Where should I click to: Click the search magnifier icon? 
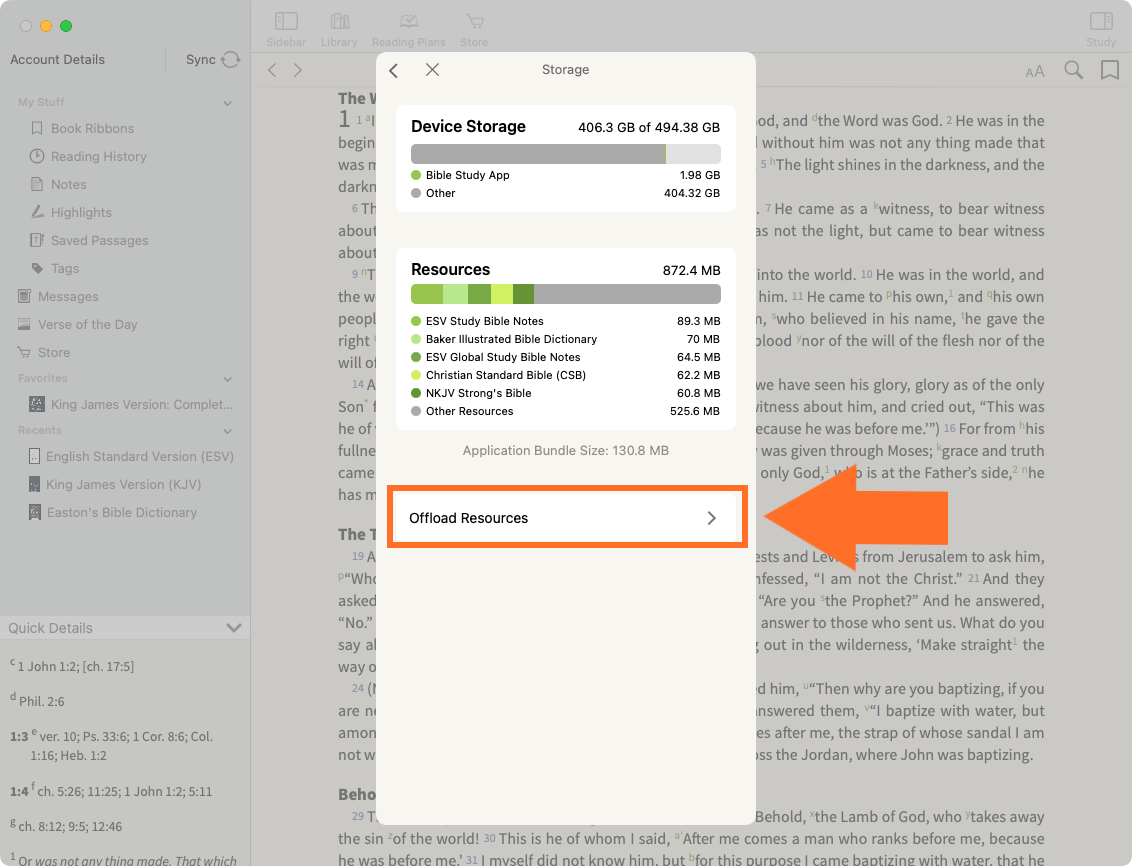click(x=1073, y=70)
